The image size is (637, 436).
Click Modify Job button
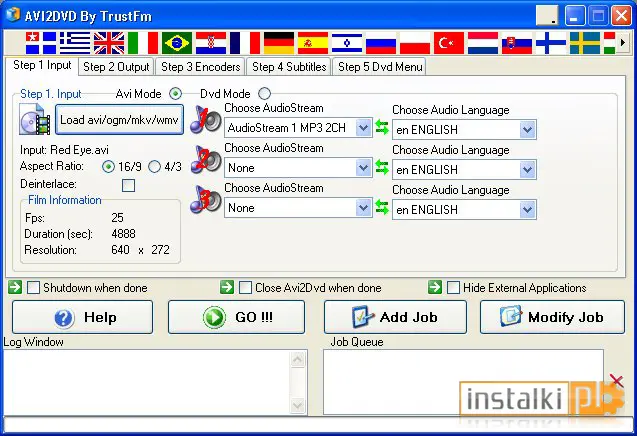(x=552, y=317)
